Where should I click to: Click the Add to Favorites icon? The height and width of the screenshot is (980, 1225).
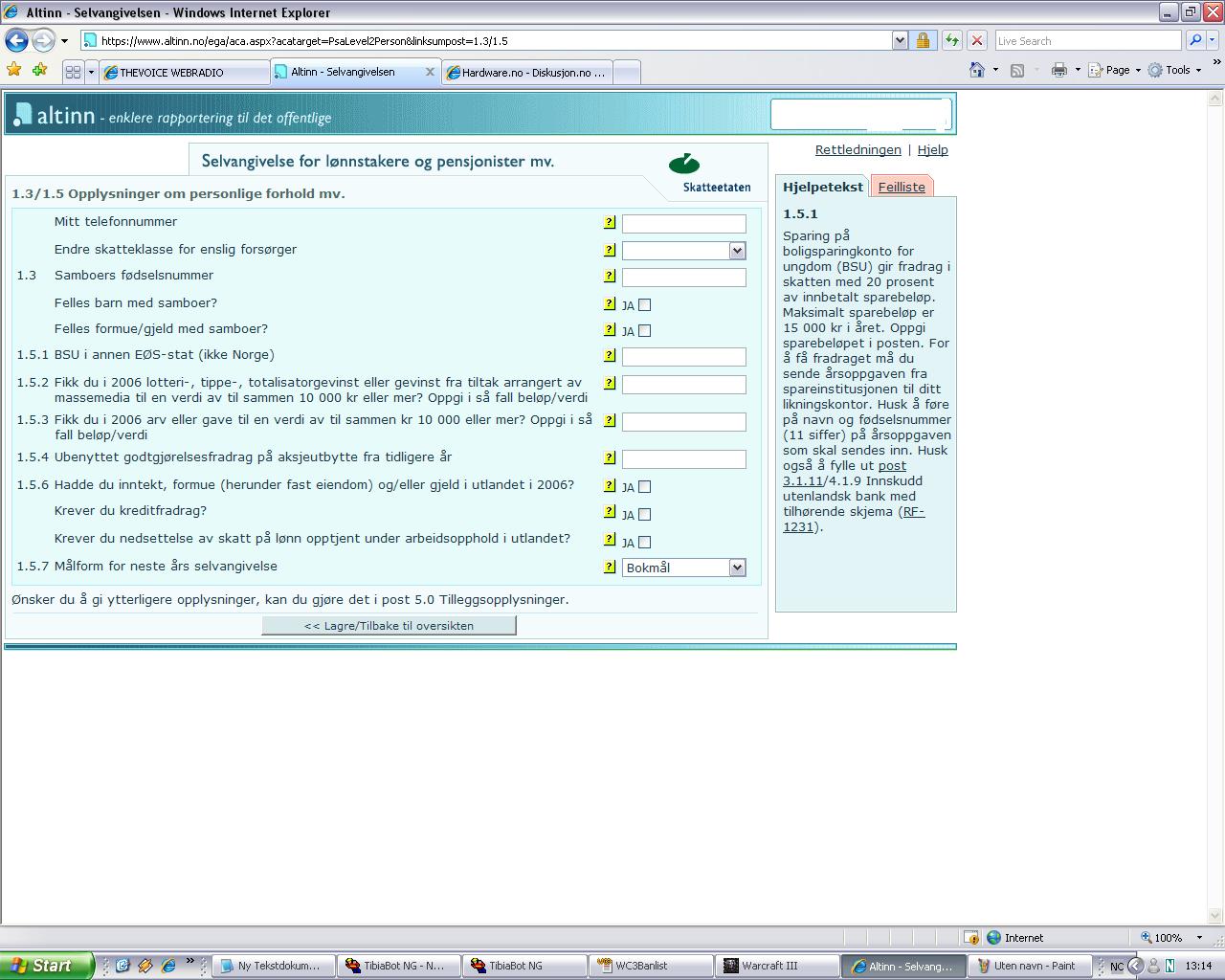pyautogui.click(x=39, y=70)
